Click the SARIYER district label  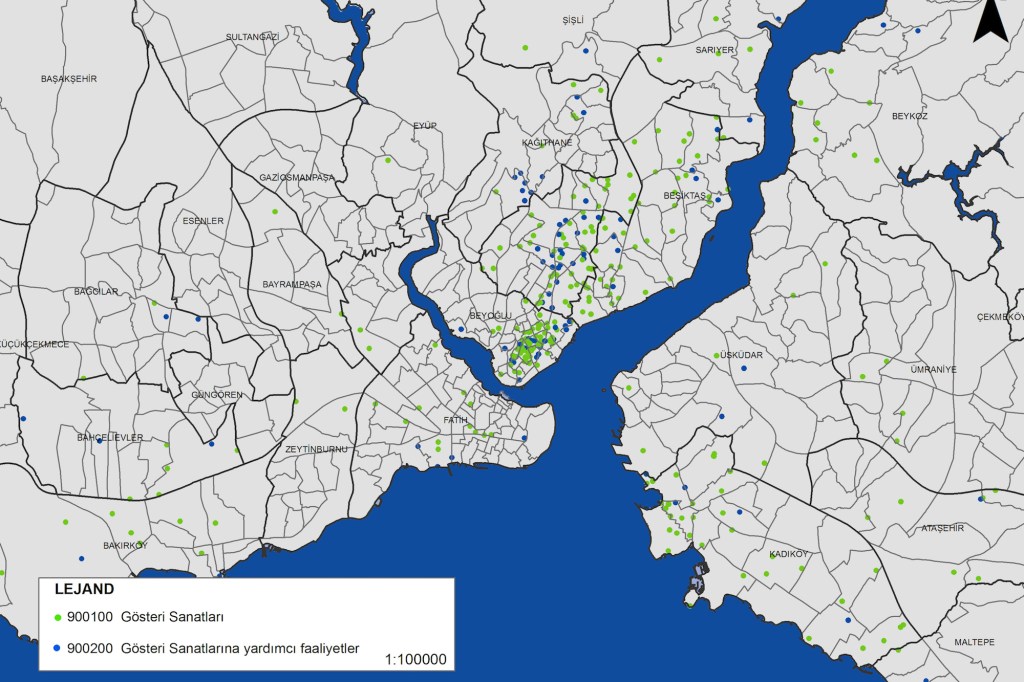coord(715,49)
